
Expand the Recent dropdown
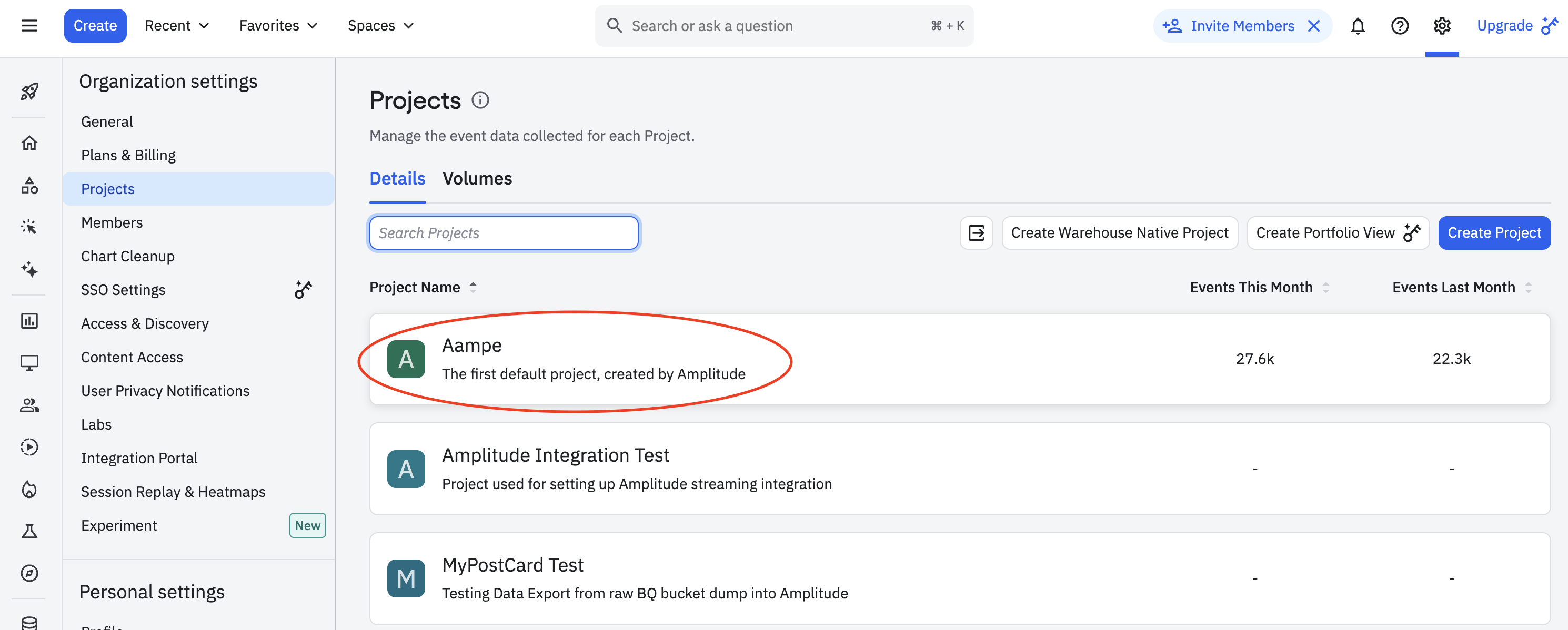click(176, 26)
